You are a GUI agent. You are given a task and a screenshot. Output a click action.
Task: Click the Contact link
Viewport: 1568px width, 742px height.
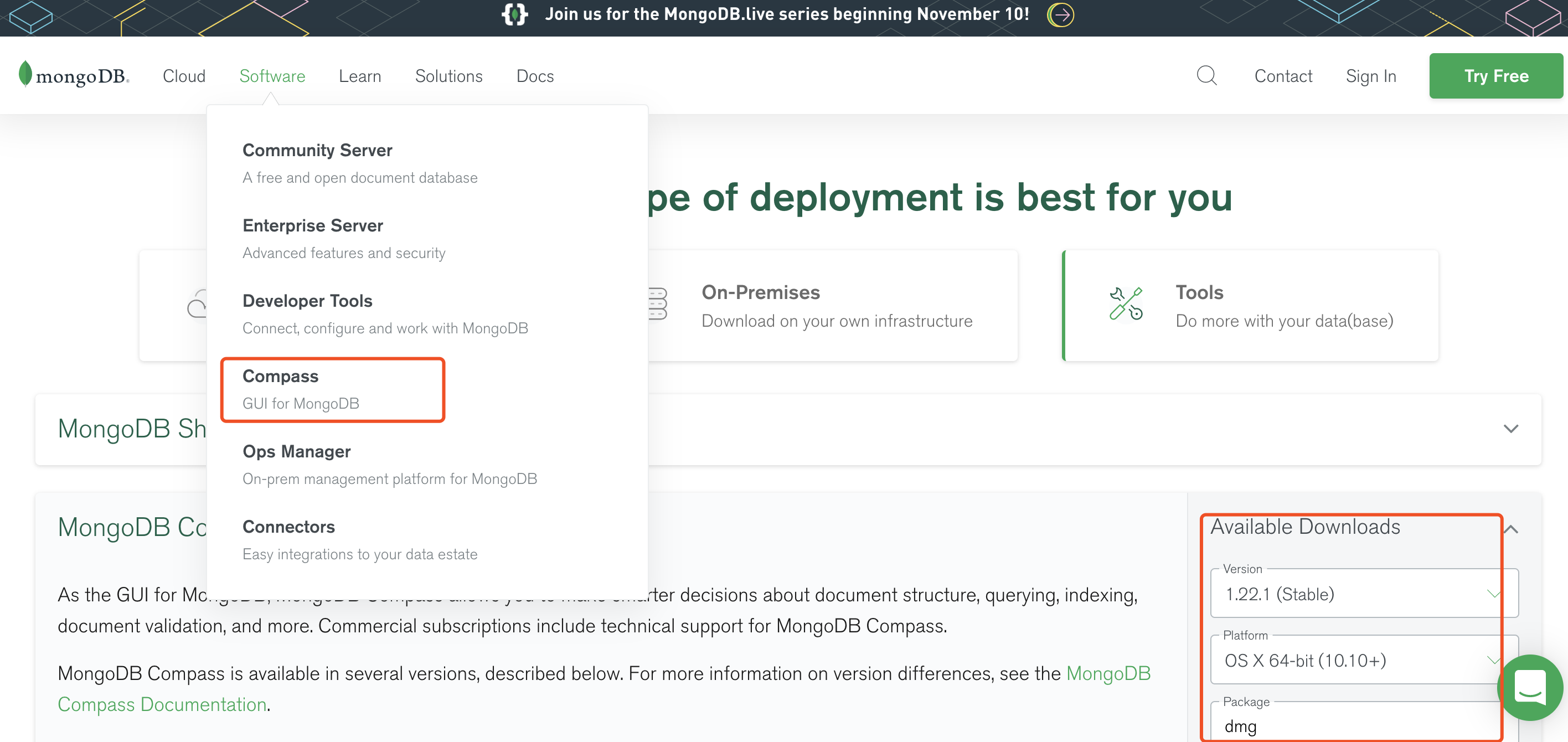pyautogui.click(x=1283, y=76)
